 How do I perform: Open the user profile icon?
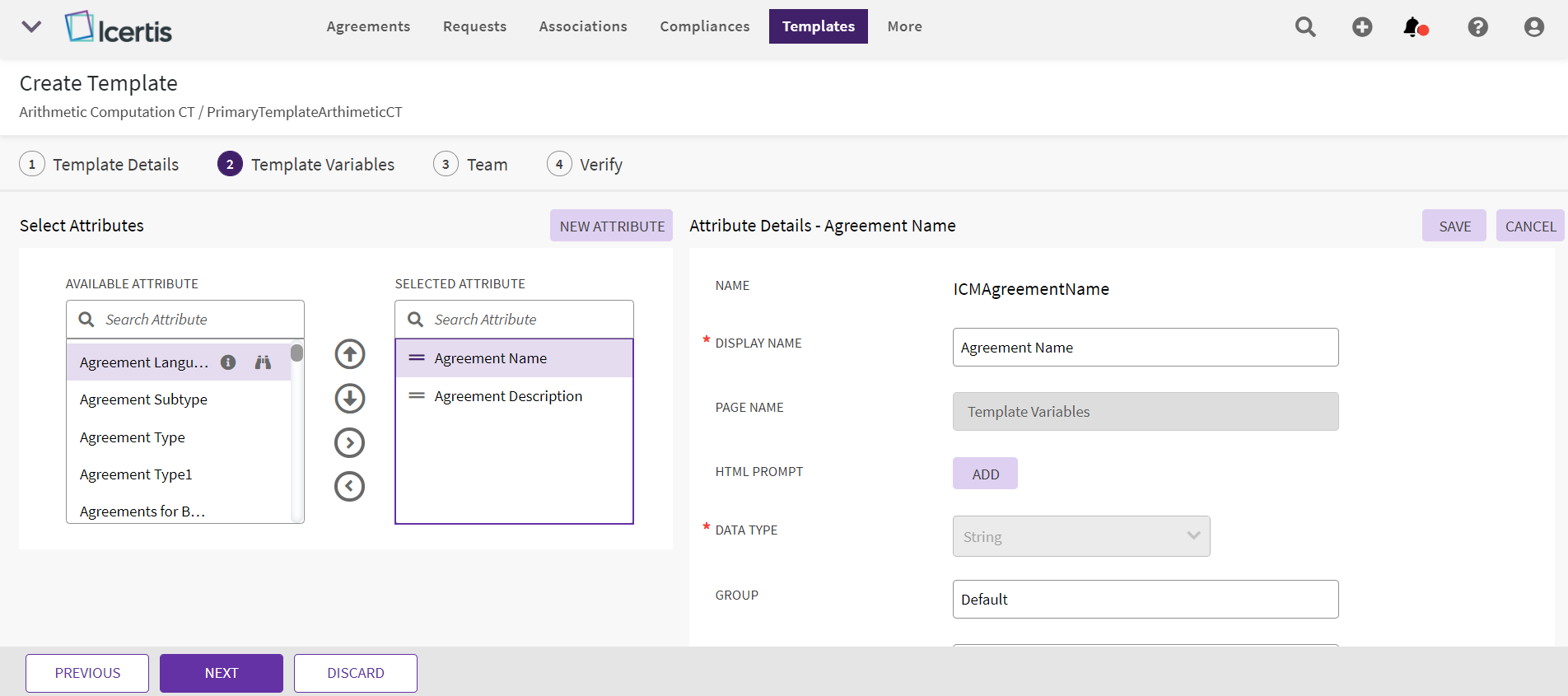[1533, 27]
